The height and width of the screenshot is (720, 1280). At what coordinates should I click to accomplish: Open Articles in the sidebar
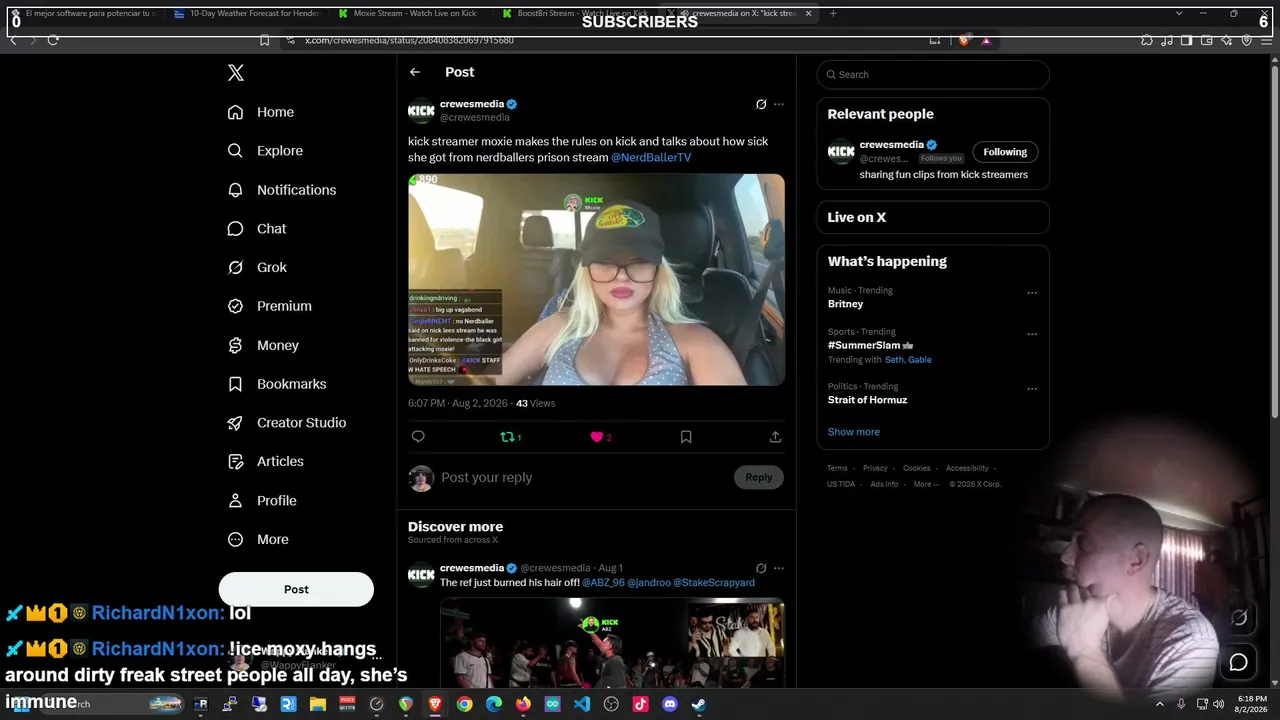tap(266, 462)
